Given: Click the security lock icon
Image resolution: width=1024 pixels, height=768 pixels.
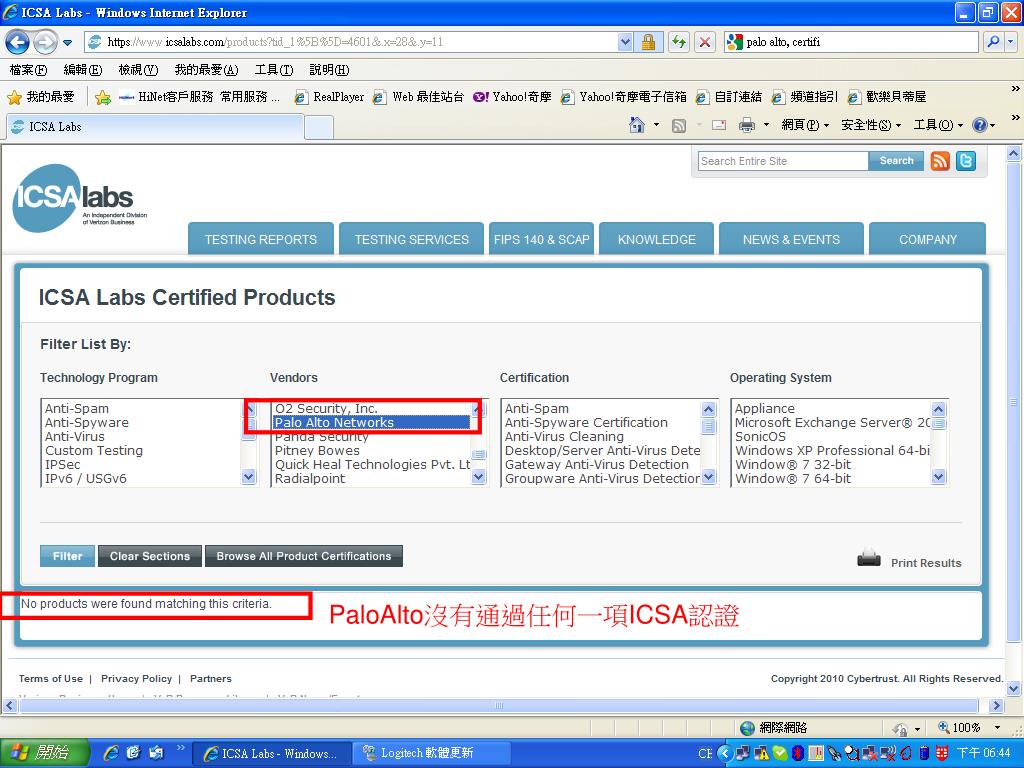Looking at the screenshot, I should (648, 42).
